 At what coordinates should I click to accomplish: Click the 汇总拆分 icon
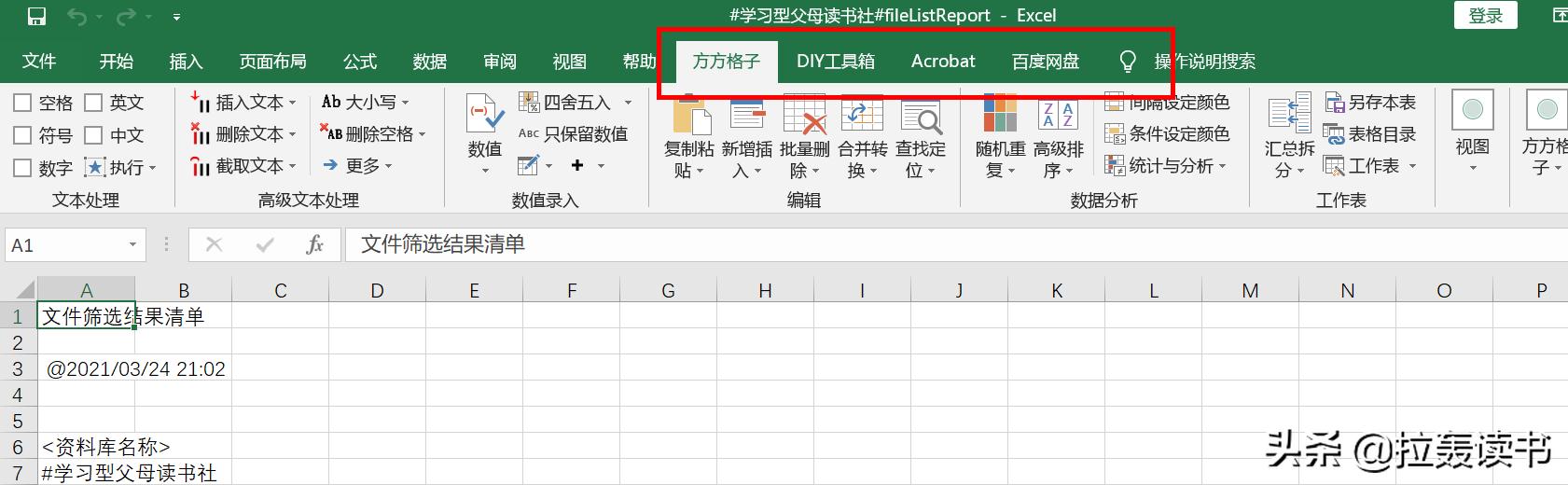(1289, 115)
